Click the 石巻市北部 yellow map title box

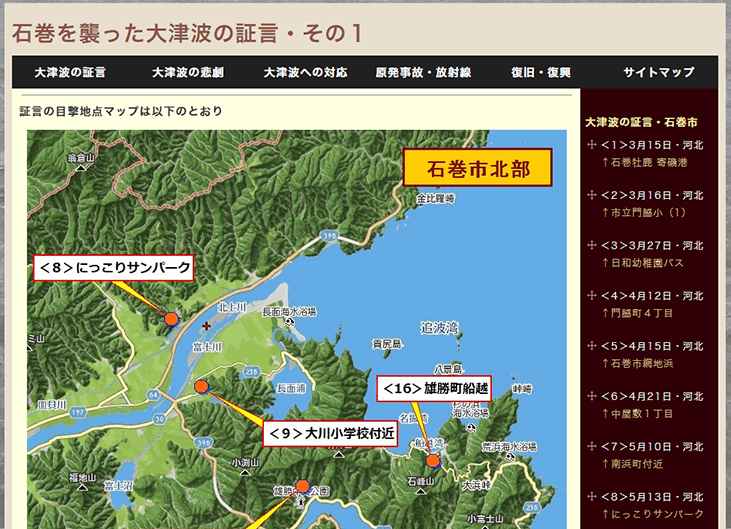477,168
